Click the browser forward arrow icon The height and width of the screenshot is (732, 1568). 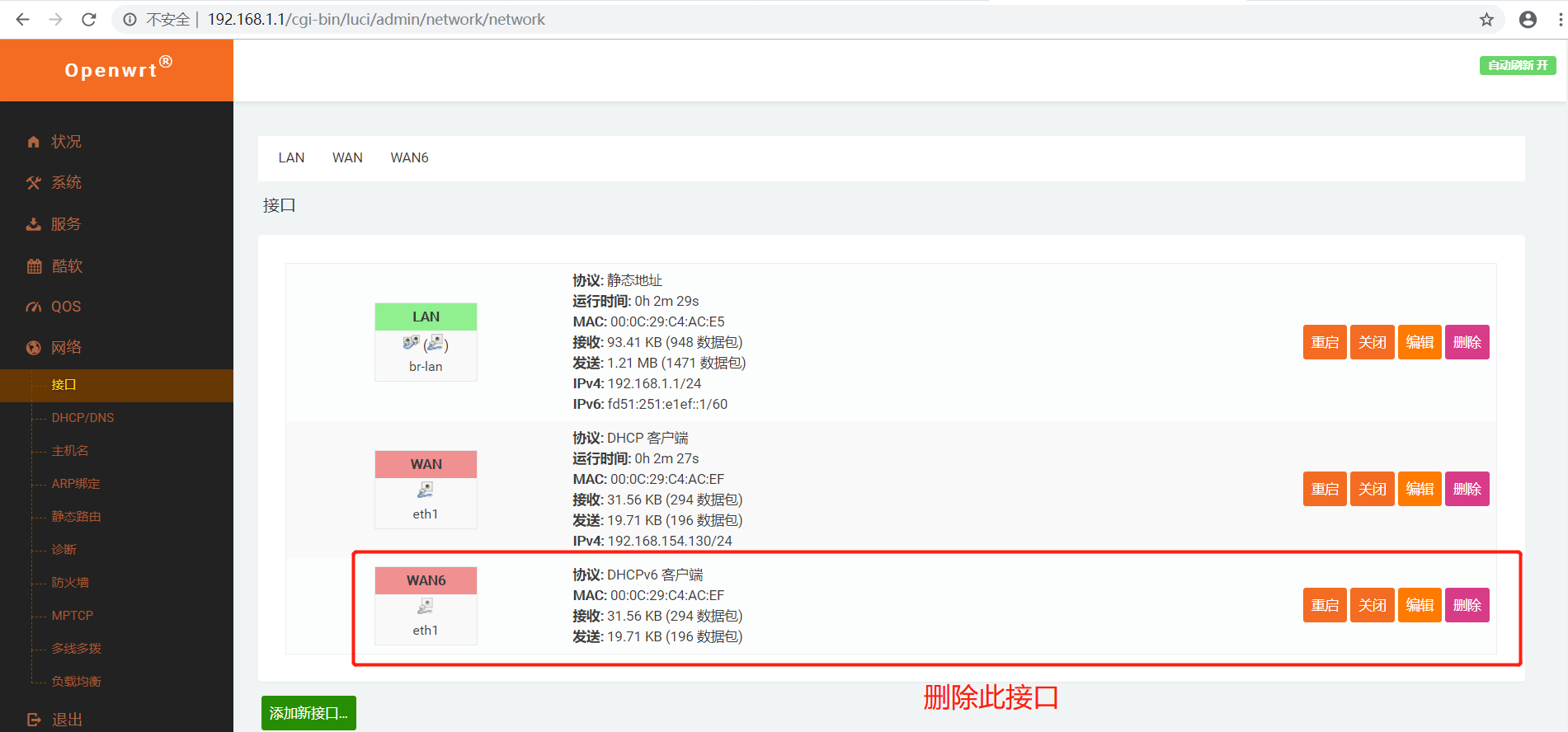tap(55, 19)
